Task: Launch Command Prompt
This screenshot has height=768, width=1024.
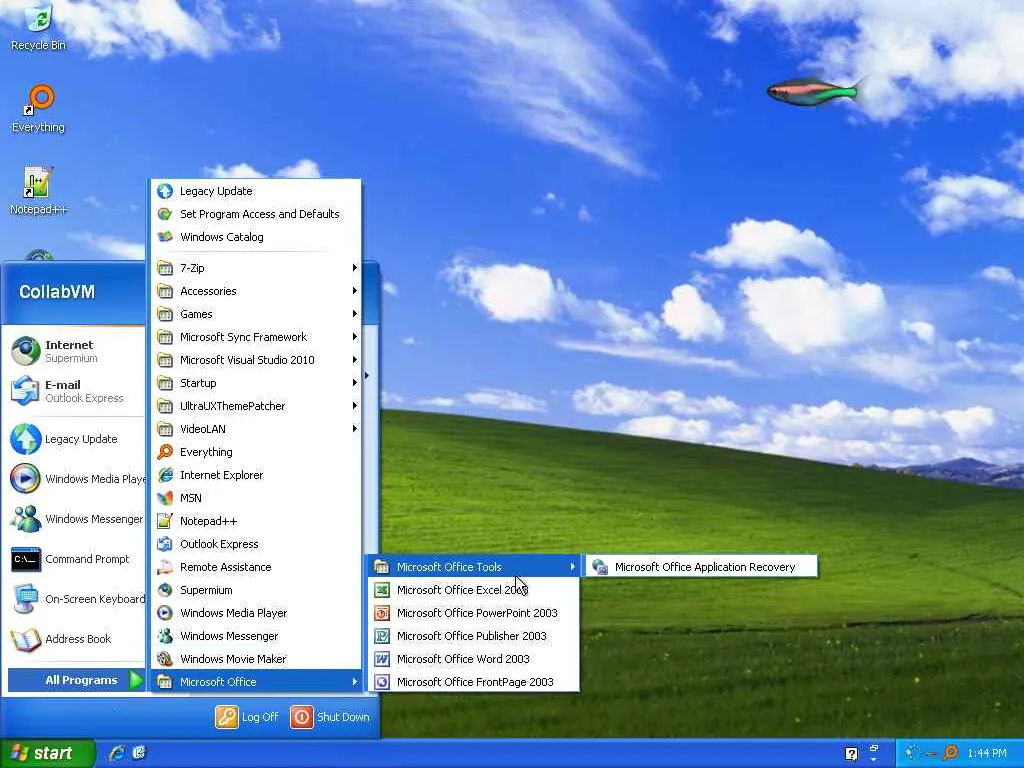Action: pyautogui.click(x=75, y=559)
